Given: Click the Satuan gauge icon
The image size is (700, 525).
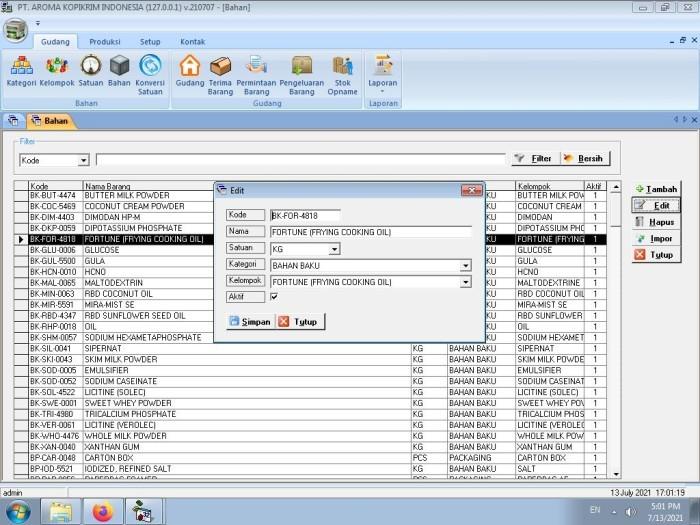Looking at the screenshot, I should click(x=91, y=72).
